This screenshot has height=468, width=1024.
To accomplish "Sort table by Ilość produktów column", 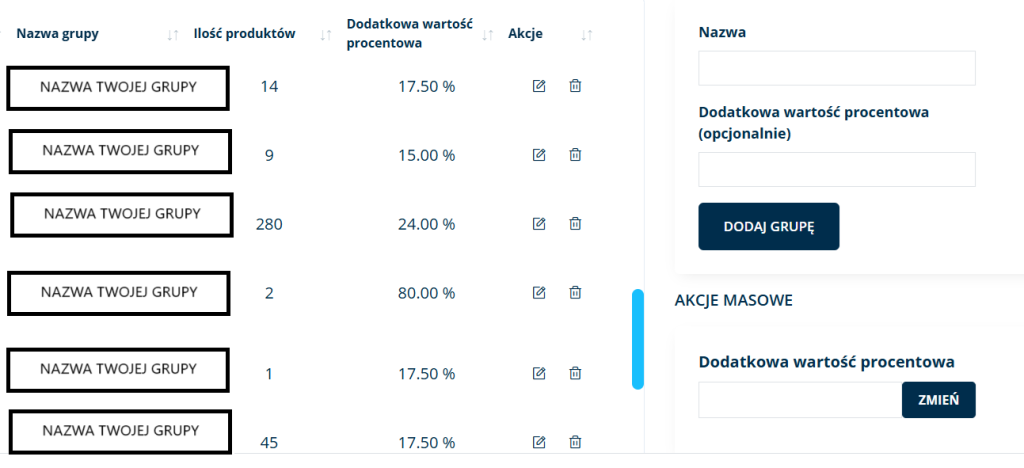I will [325, 34].
